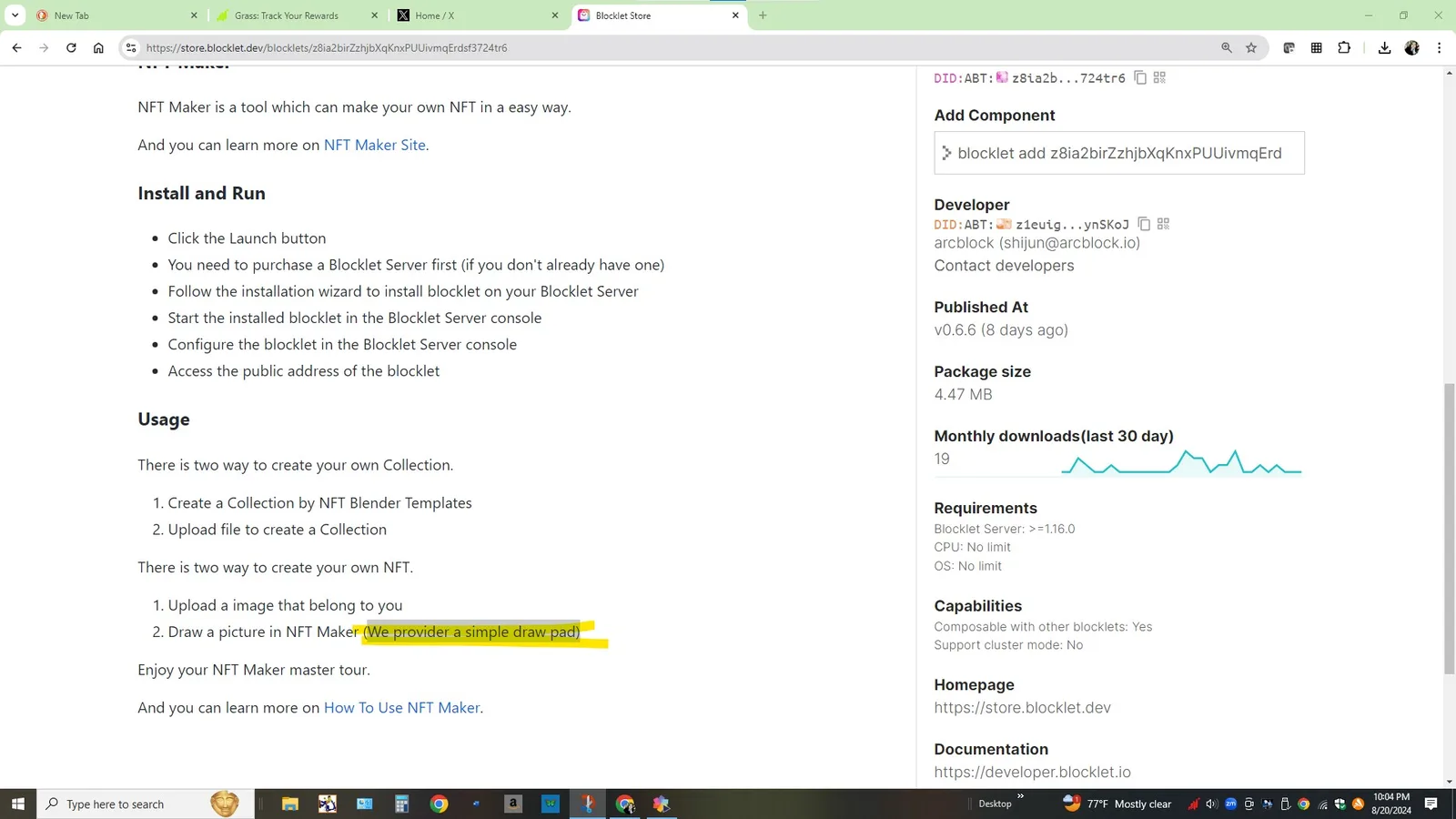
Task: Click the Windows Security shield tray icon
Action: pyautogui.click(x=1340, y=804)
